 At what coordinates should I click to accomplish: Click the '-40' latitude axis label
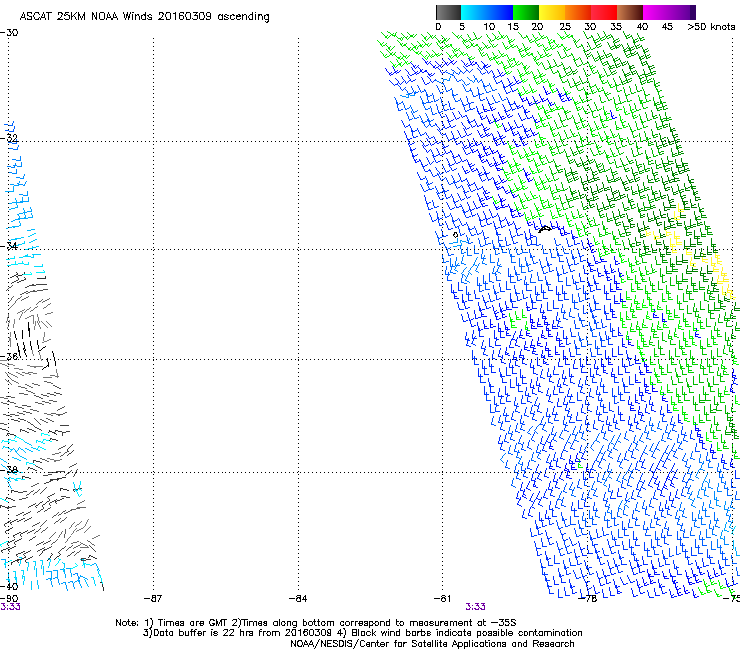[9, 586]
